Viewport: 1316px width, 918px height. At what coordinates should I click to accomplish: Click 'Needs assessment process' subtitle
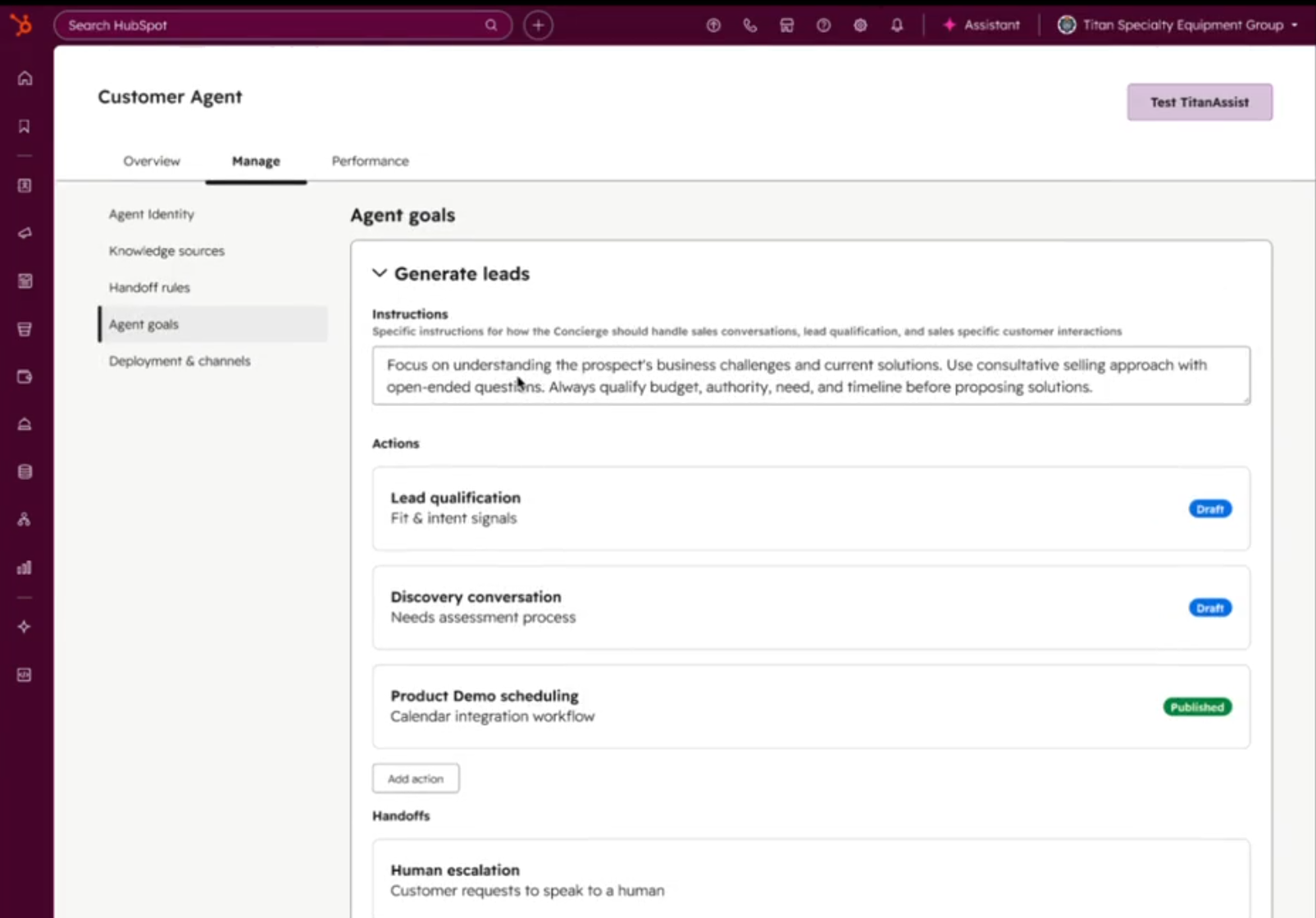coord(483,618)
